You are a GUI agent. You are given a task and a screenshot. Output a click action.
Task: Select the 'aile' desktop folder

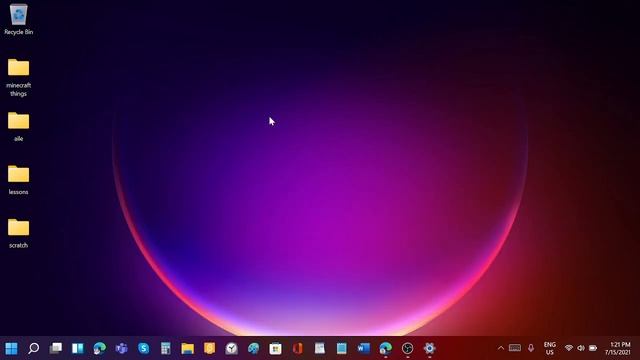pos(18,127)
